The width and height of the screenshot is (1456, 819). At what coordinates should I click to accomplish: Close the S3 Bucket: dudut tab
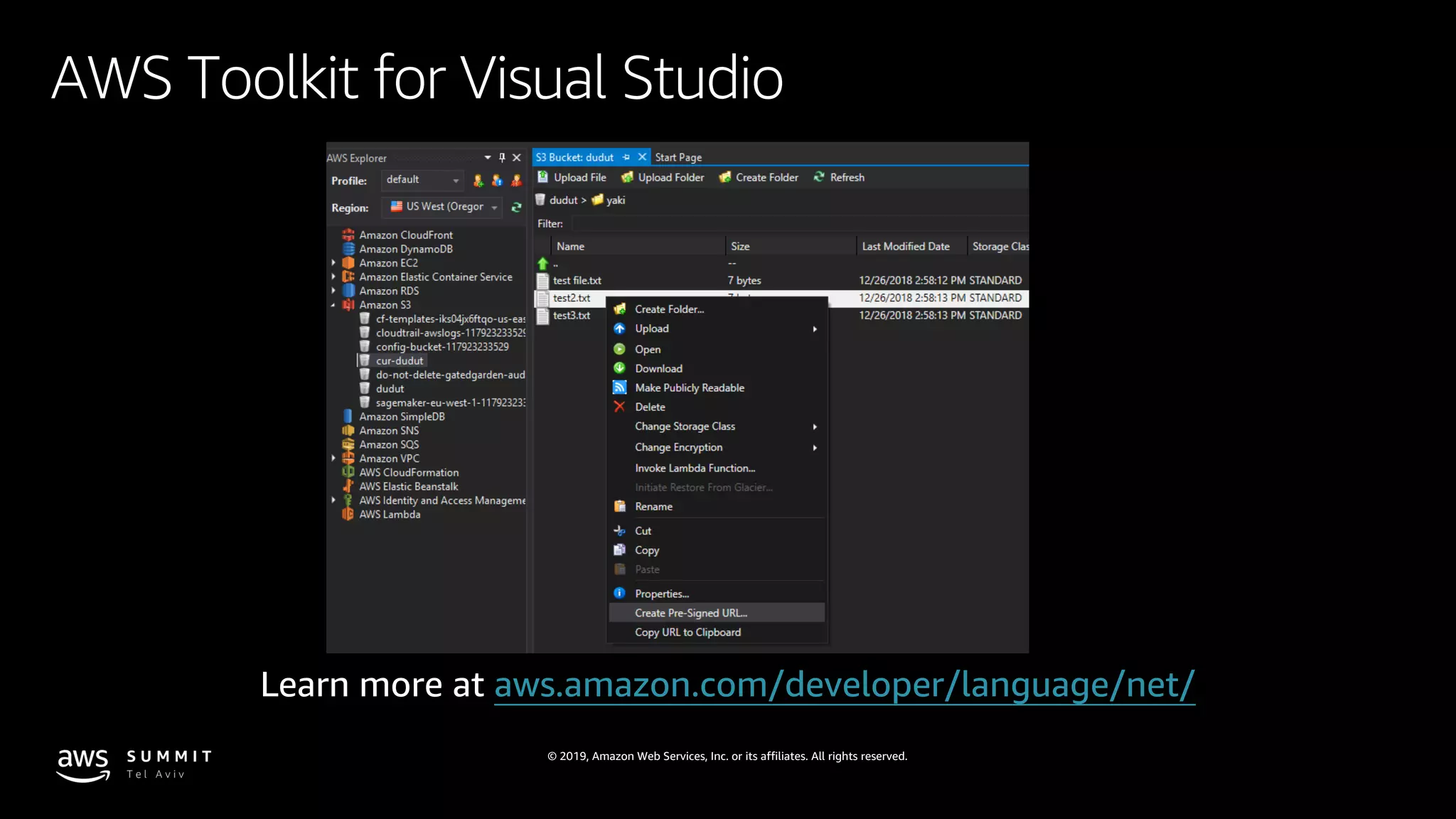click(642, 157)
